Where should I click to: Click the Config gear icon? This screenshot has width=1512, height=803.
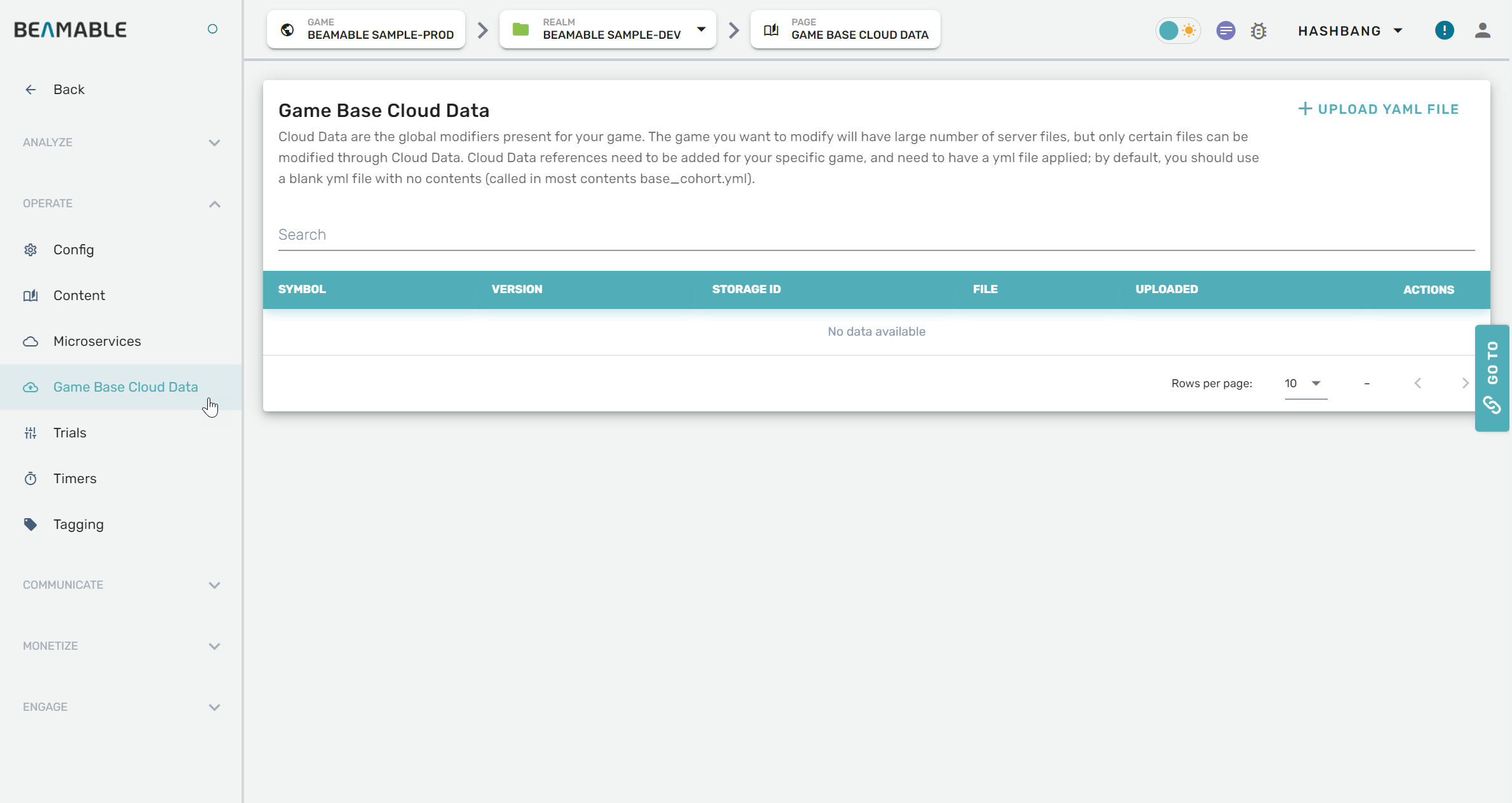click(31, 250)
